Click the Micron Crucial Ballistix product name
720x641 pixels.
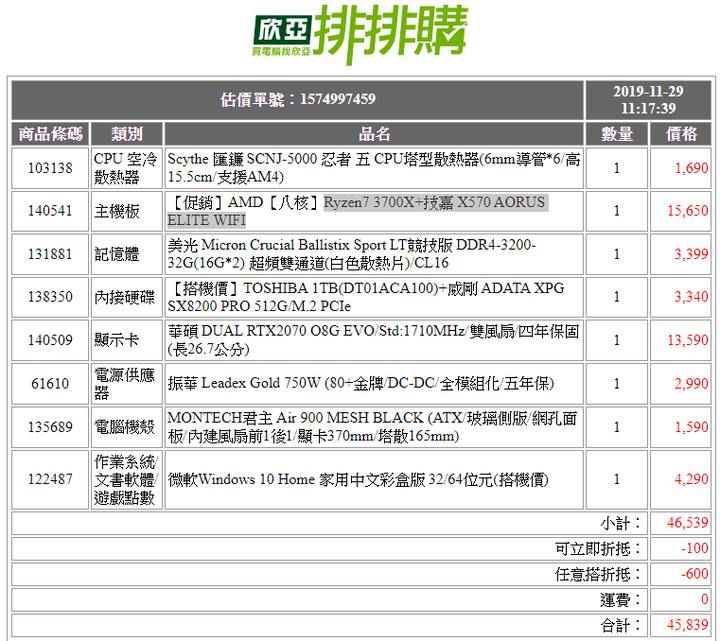pyautogui.click(x=352, y=254)
